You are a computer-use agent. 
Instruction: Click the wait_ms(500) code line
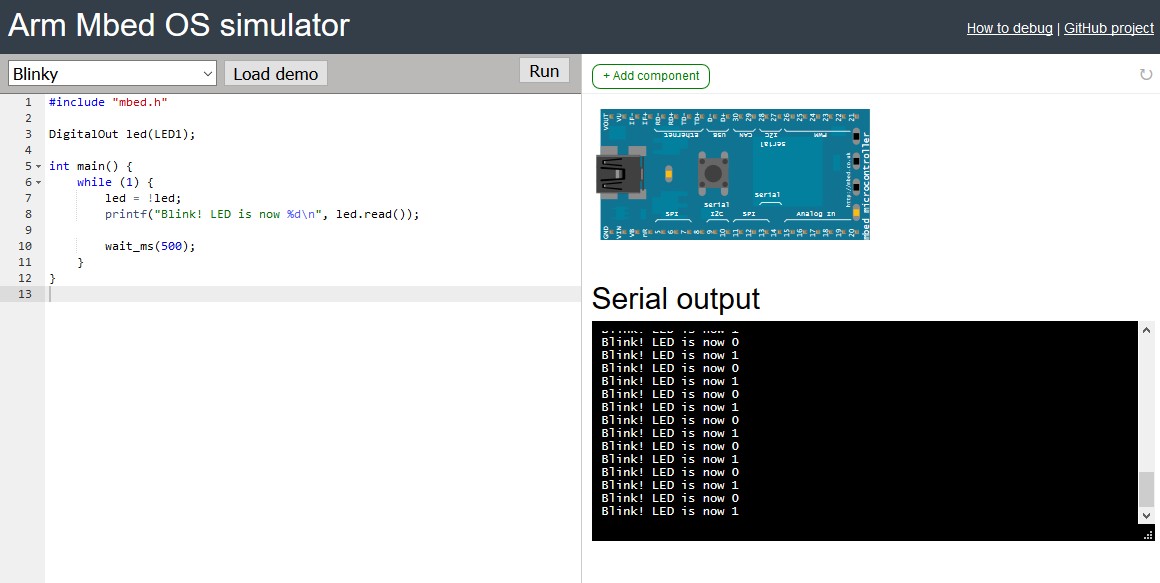pos(150,246)
